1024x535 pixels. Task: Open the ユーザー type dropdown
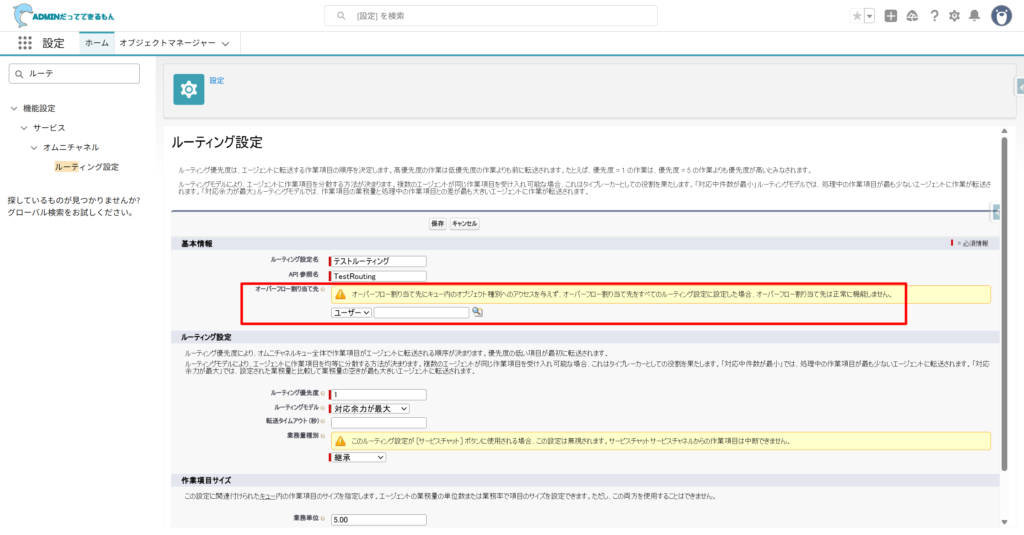(x=351, y=312)
